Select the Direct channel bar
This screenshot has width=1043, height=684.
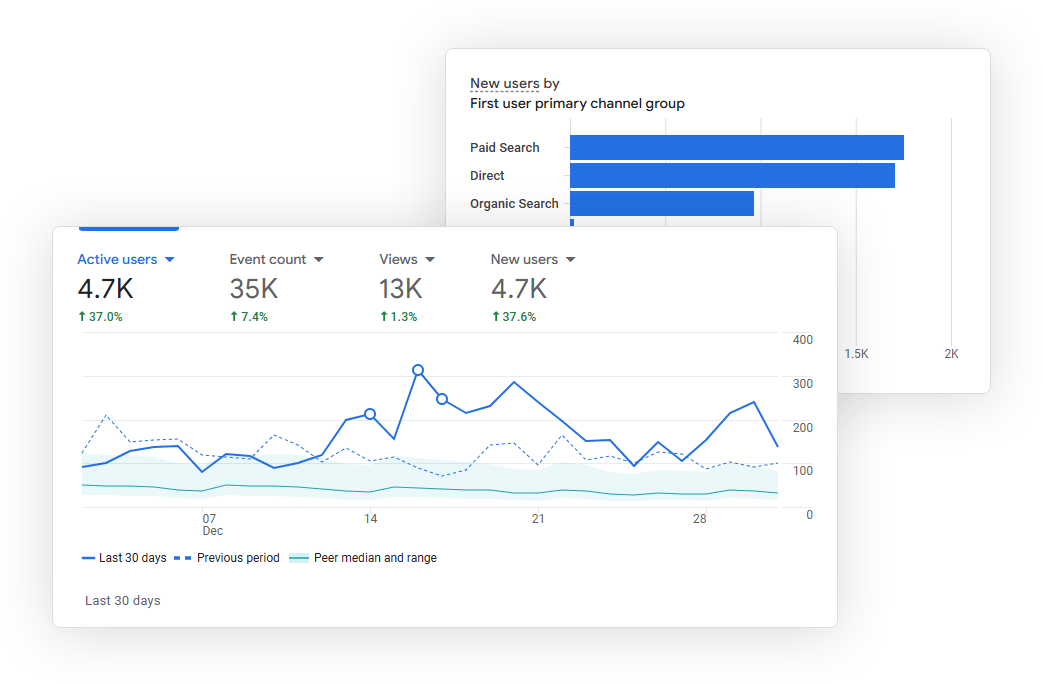pos(732,176)
